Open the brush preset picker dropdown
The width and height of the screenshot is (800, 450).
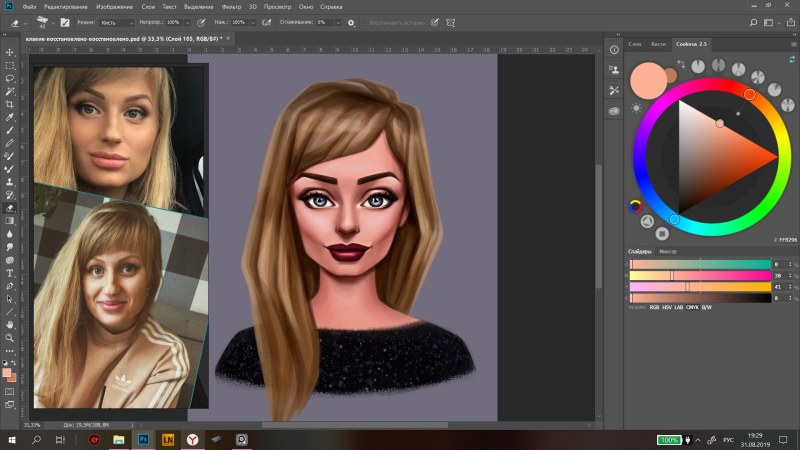coord(46,22)
